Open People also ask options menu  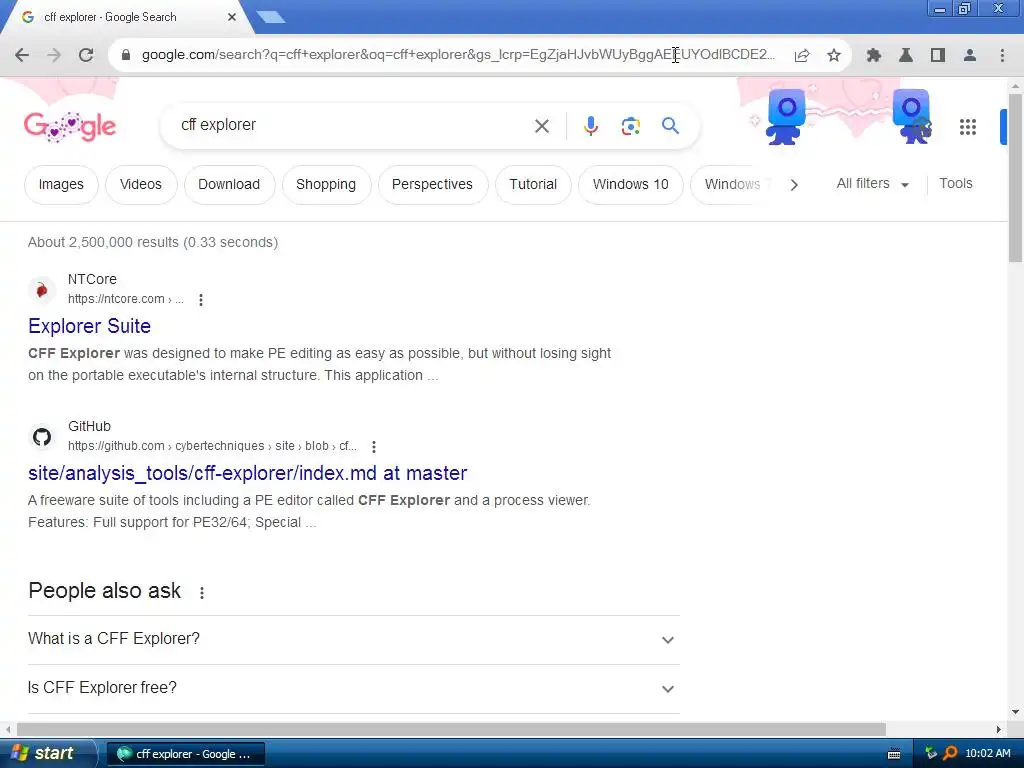(x=202, y=592)
